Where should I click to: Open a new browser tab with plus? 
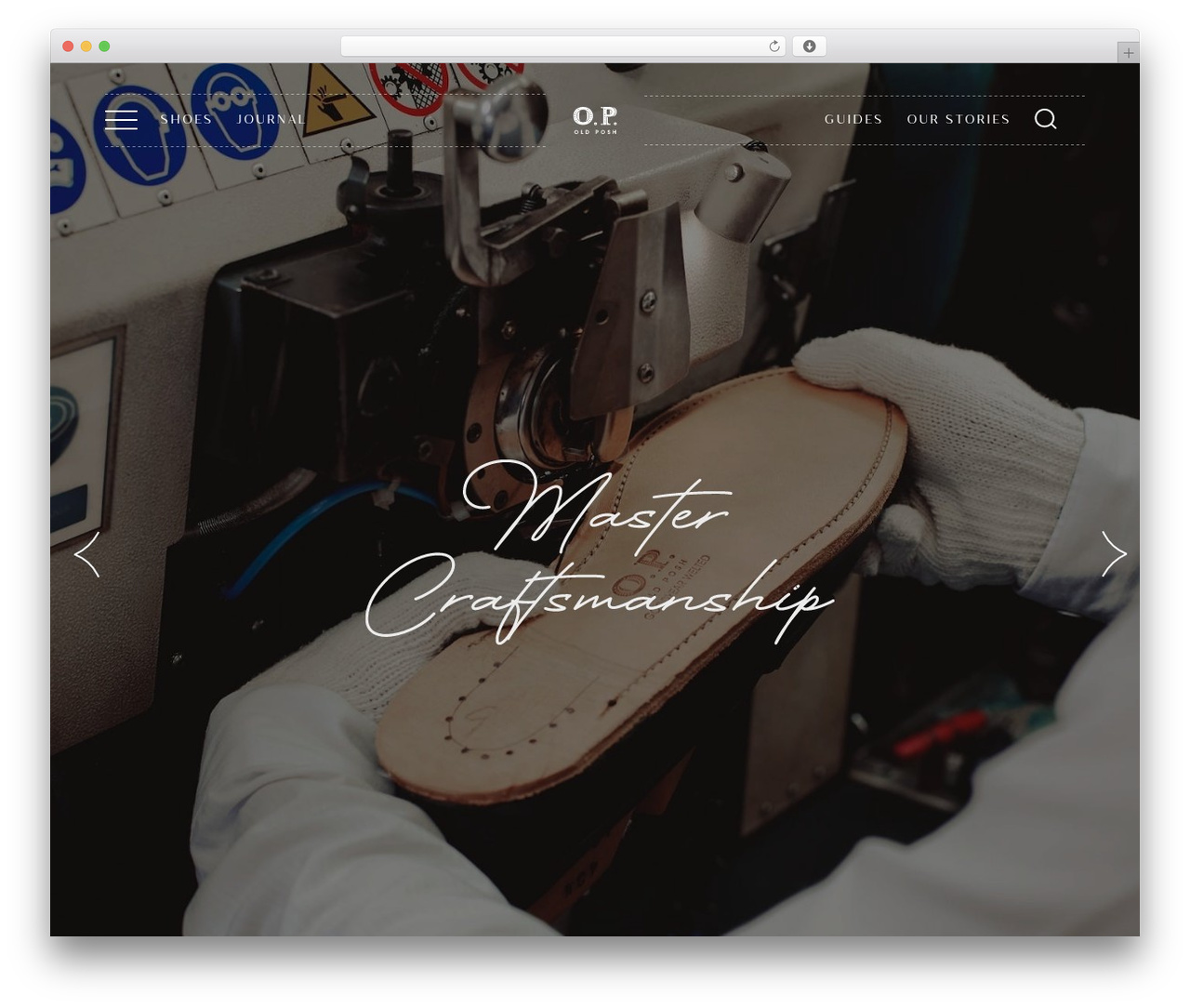(1128, 53)
